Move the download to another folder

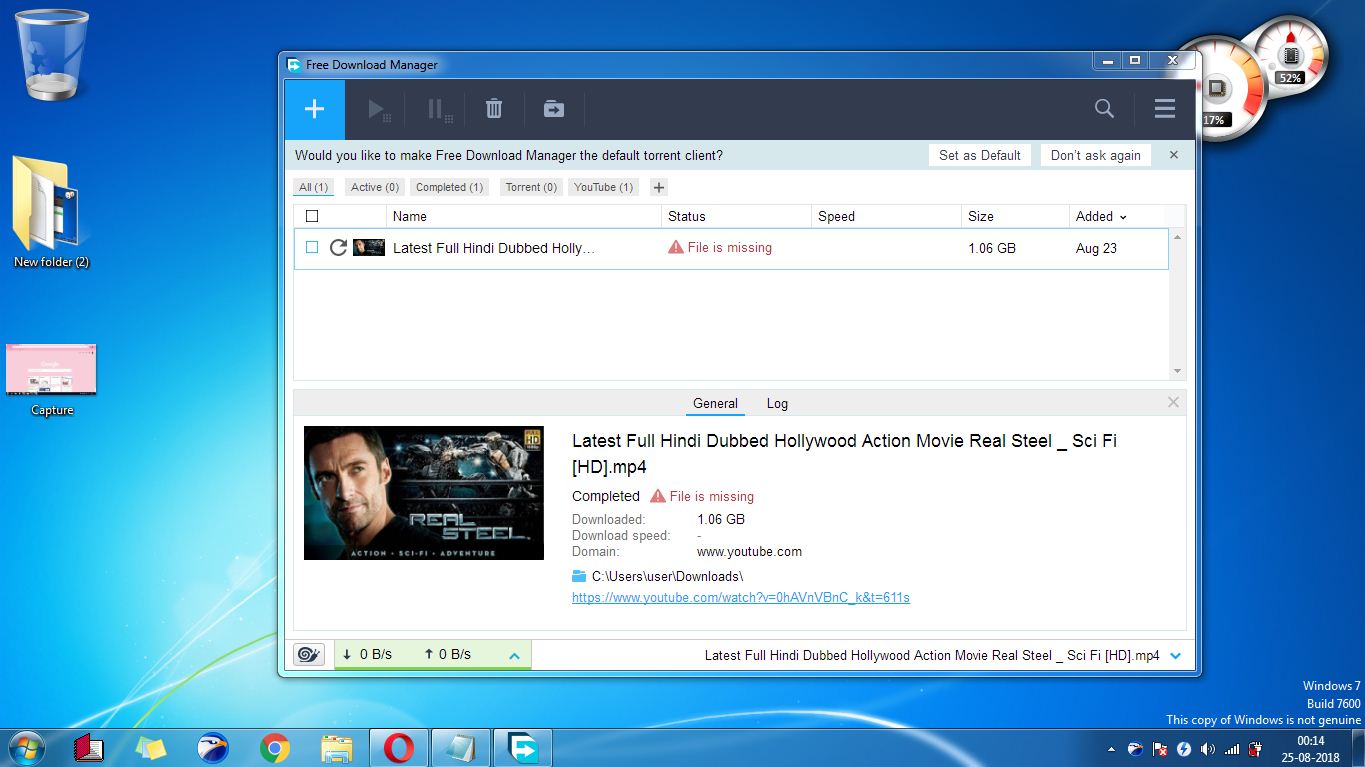point(553,108)
